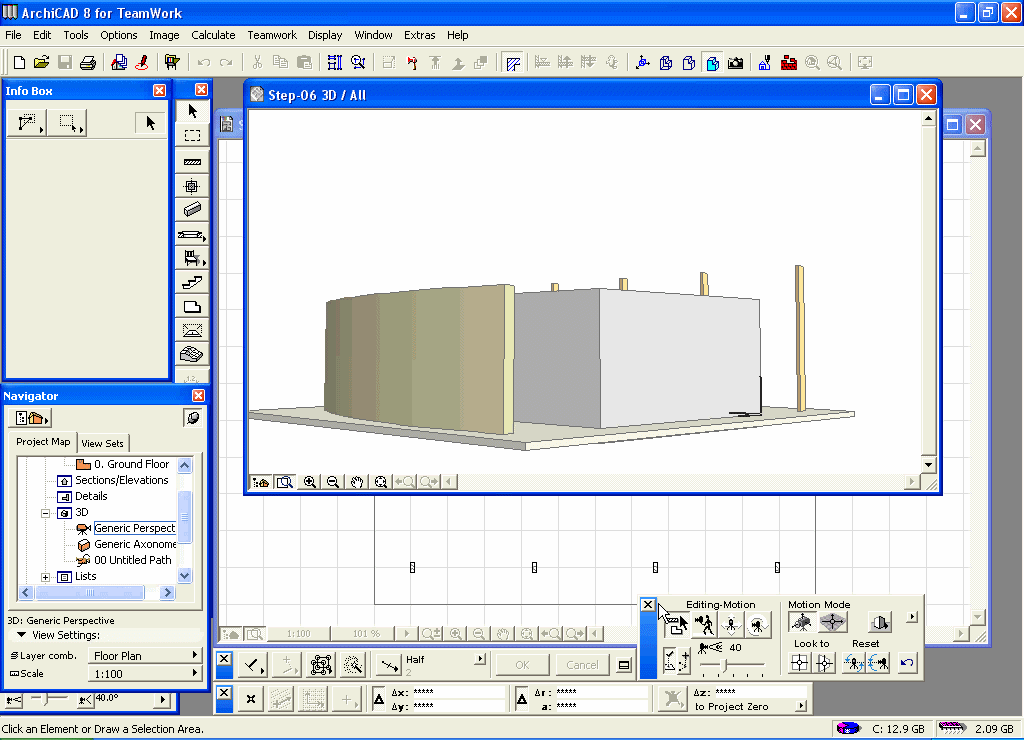Viewport: 1024px width, 740px height.
Task: Switch to the View Sets tab
Action: pyautogui.click(x=104, y=443)
